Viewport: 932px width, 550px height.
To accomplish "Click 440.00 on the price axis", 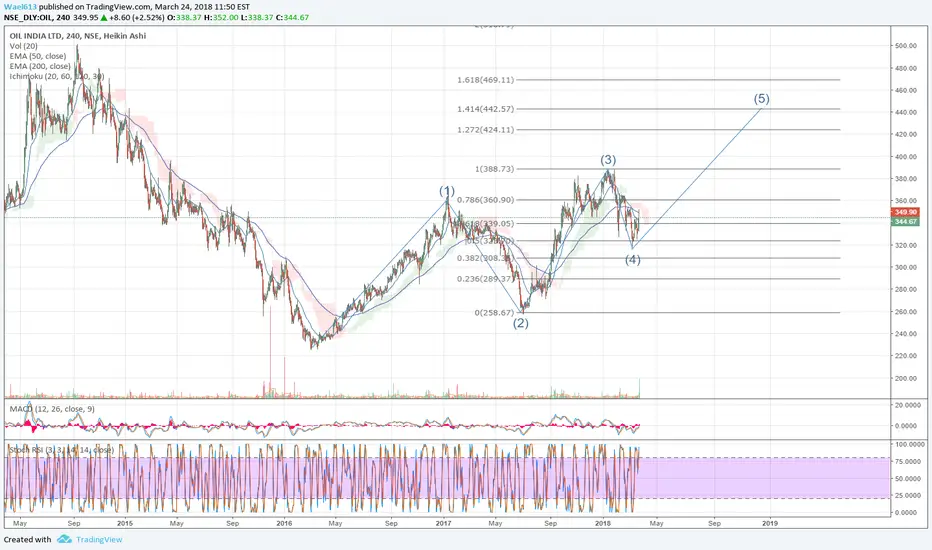I will [x=905, y=112].
